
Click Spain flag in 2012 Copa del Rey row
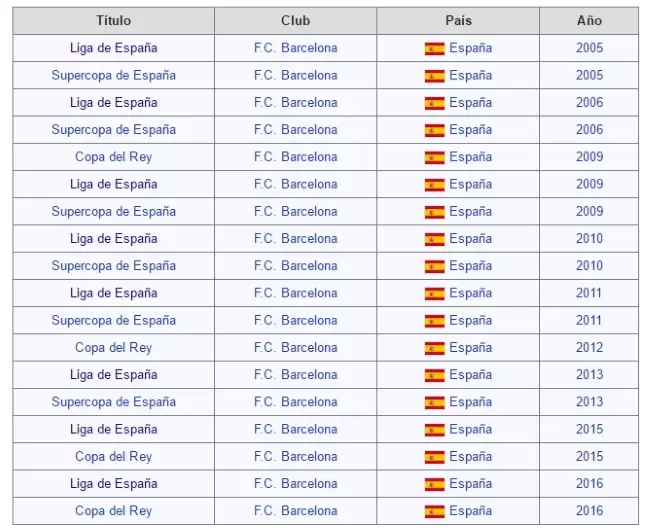(x=434, y=348)
